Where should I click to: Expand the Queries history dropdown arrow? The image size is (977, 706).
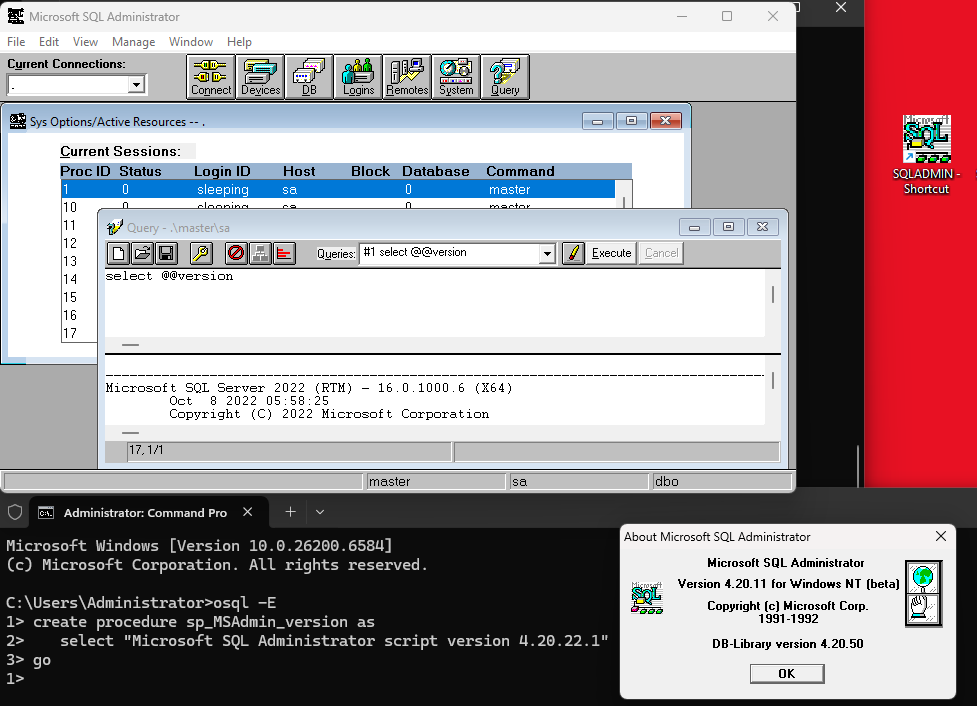pyautogui.click(x=547, y=254)
